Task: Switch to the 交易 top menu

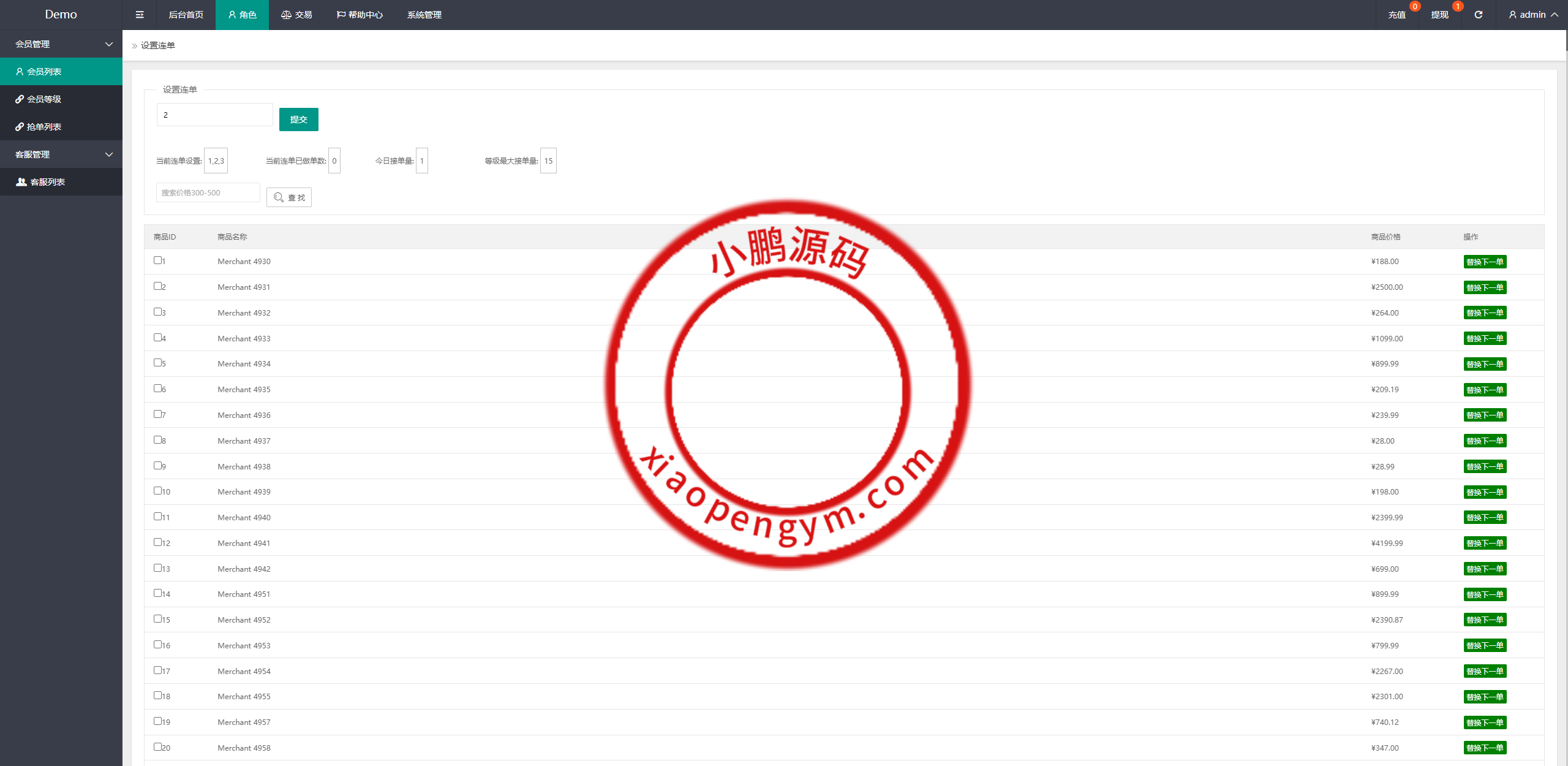Action: (296, 15)
